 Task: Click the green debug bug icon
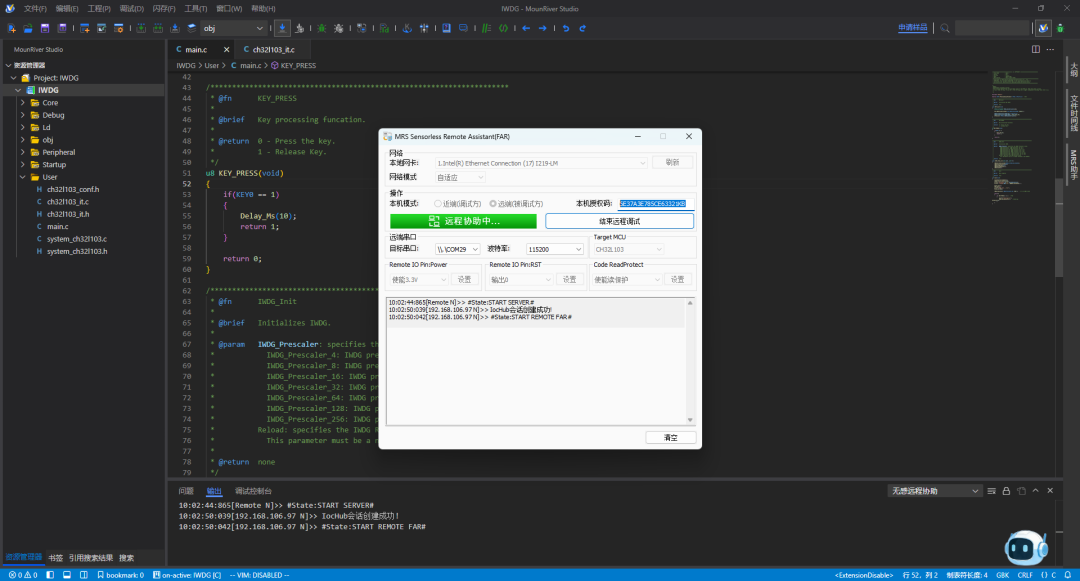coord(322,28)
